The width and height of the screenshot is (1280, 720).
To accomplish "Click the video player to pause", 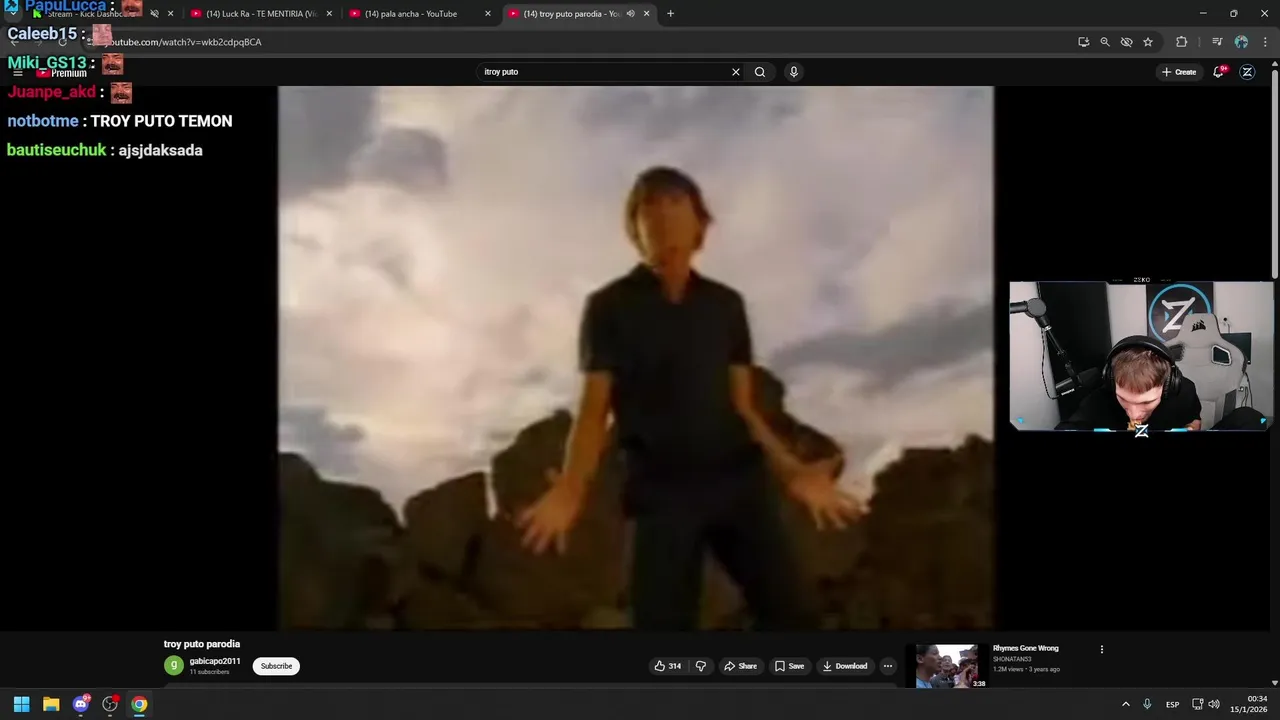I will (636, 357).
